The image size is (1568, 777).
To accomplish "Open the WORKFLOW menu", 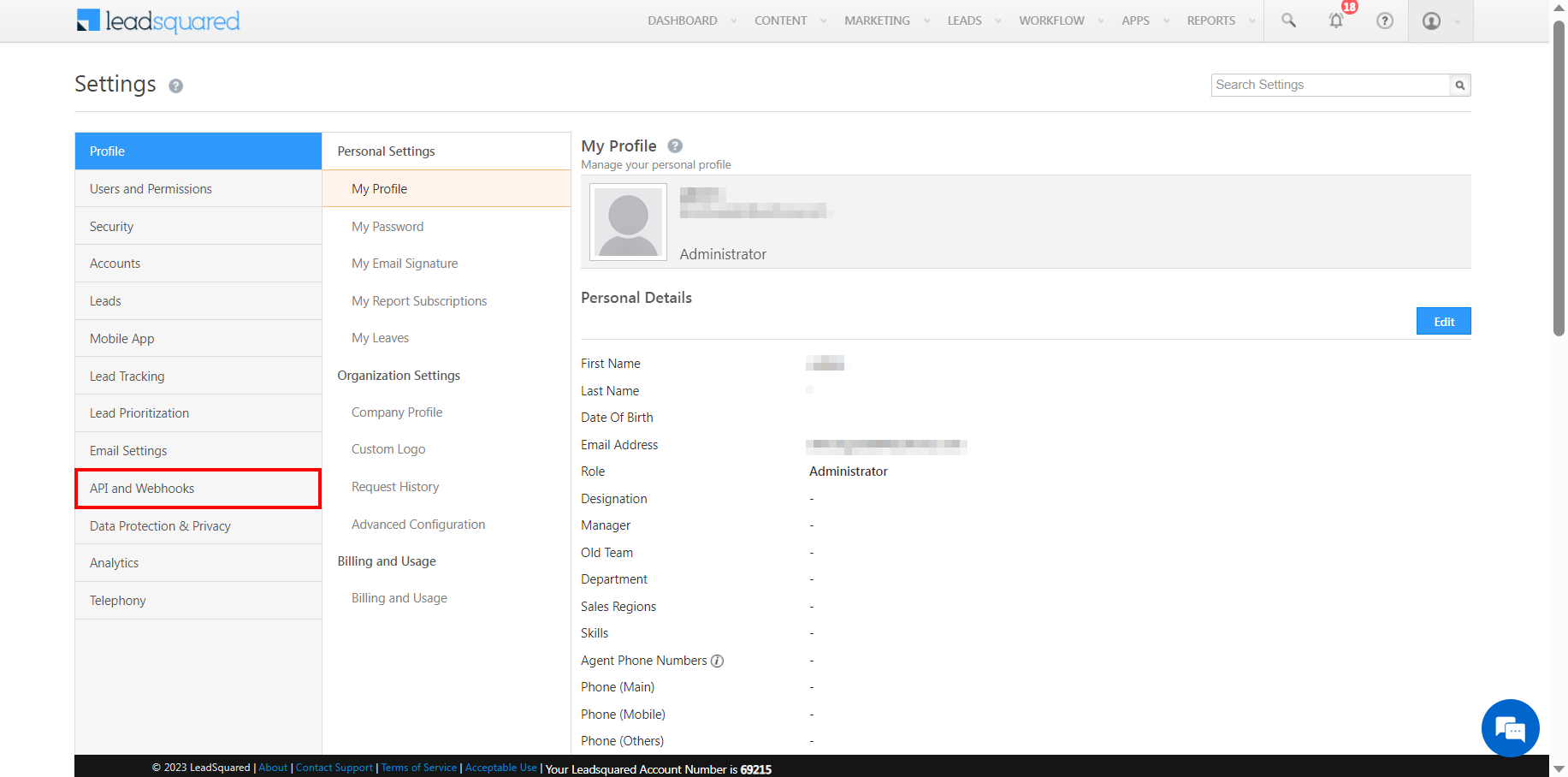I will tap(1052, 21).
